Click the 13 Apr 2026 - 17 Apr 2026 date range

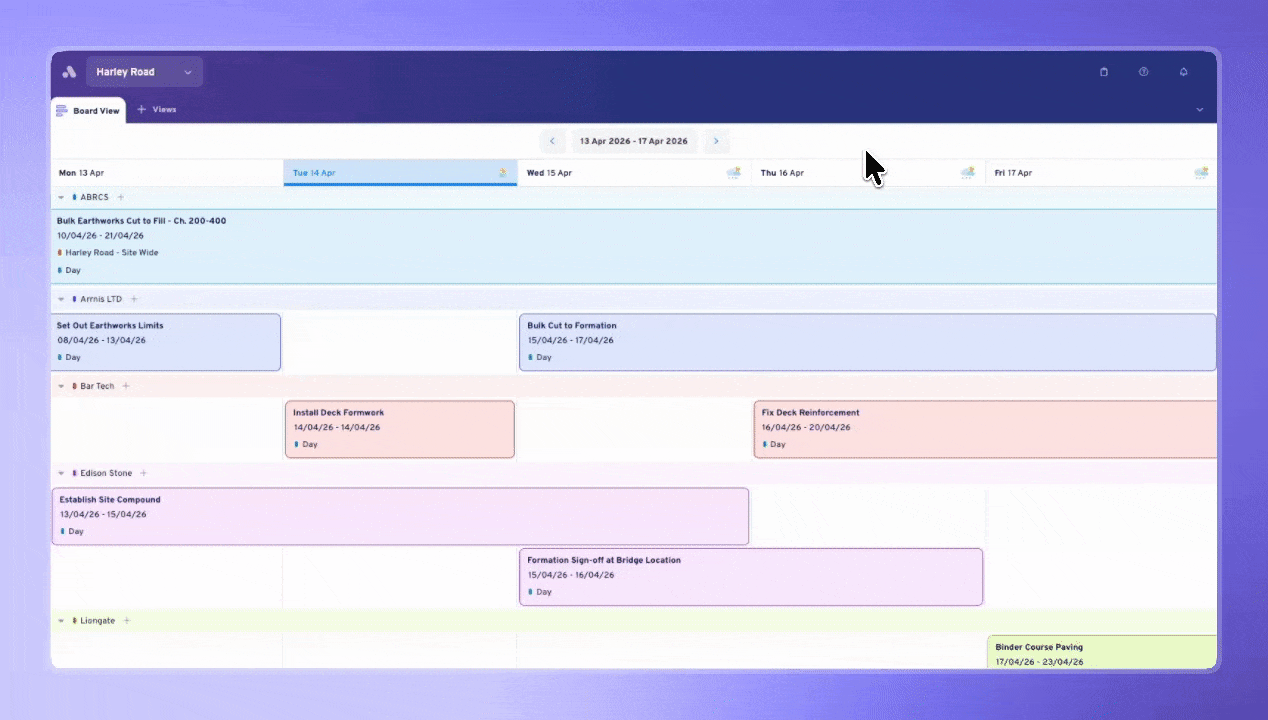coord(634,141)
